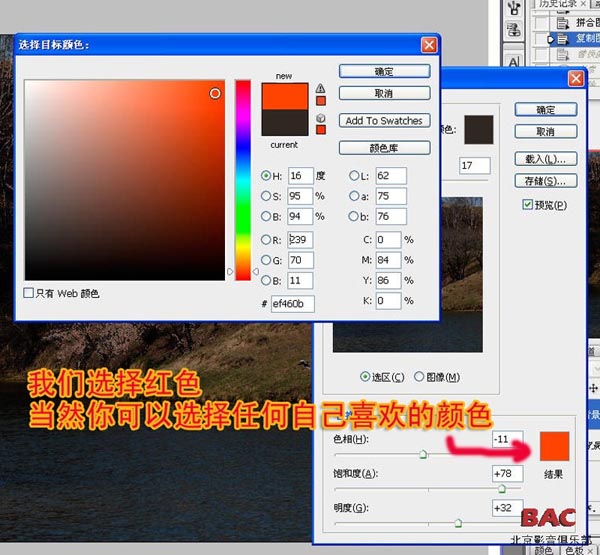Click the Add To Swatches button
This screenshot has height=555, width=600.
385,121
